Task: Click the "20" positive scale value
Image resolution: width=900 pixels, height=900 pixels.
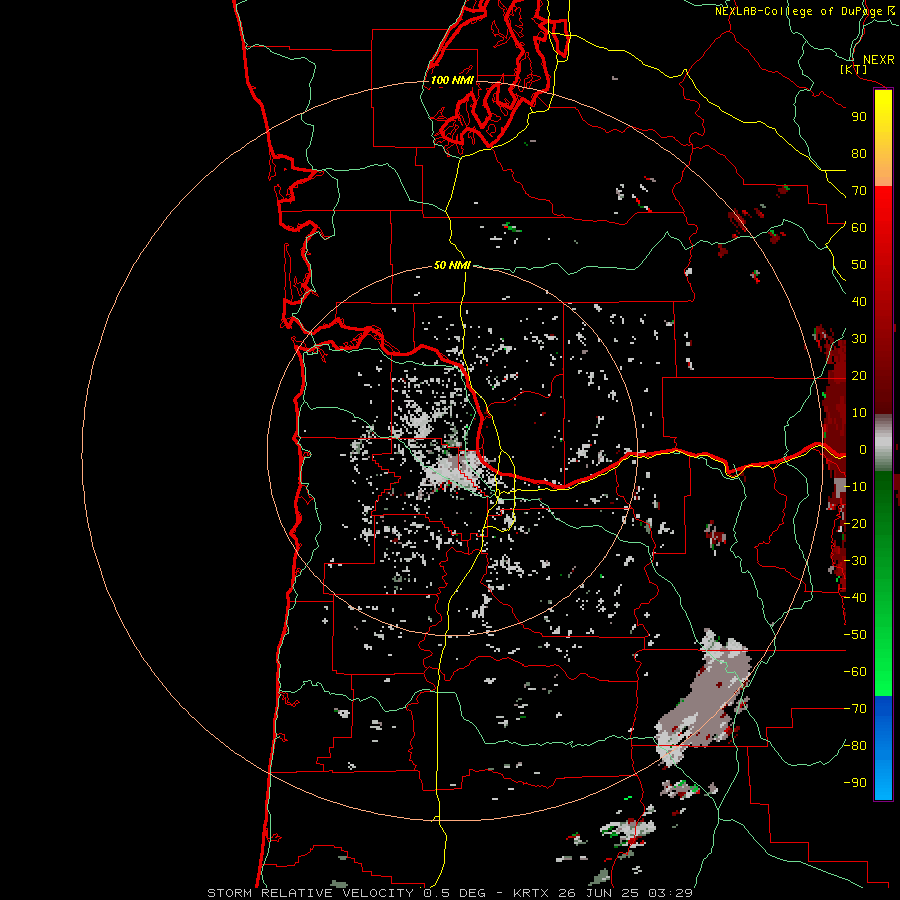Action: [859, 376]
